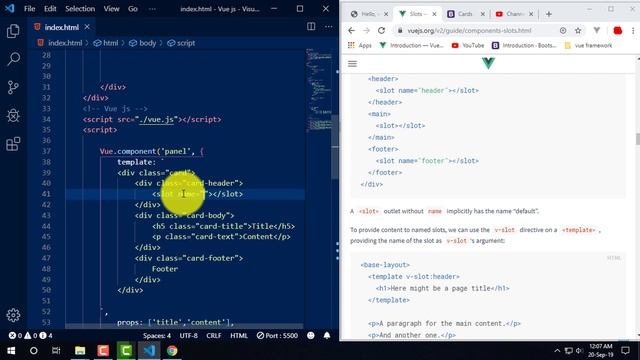Click the Vue devtools extension icon
The height and width of the screenshot is (360, 640).
(x=597, y=31)
